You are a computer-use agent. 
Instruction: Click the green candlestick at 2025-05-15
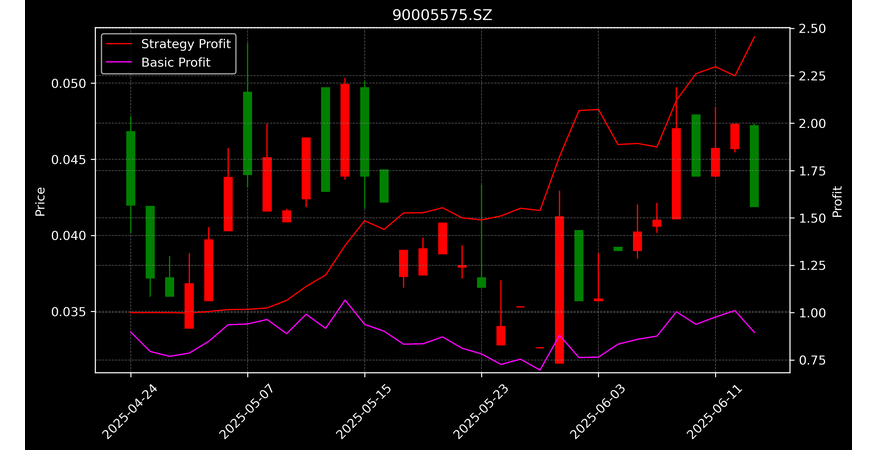[365, 132]
